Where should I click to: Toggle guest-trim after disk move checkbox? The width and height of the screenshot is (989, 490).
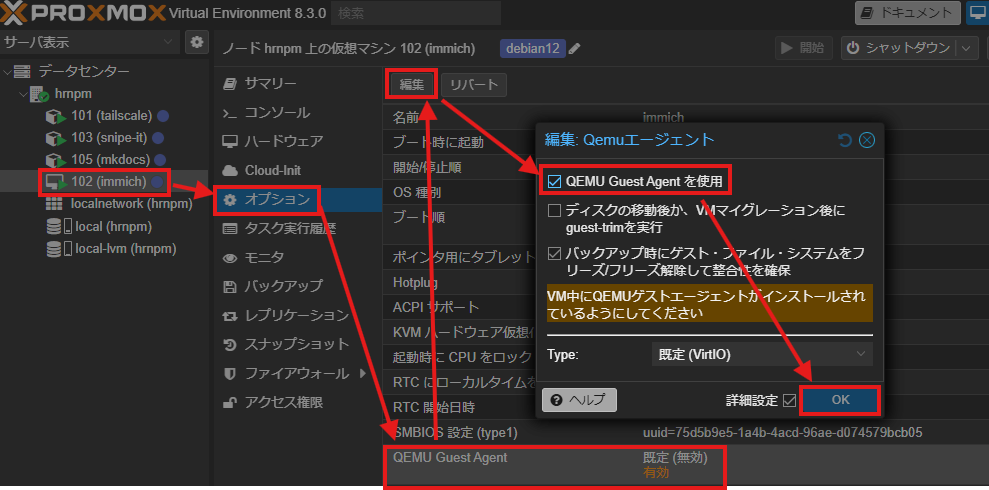(x=554, y=210)
